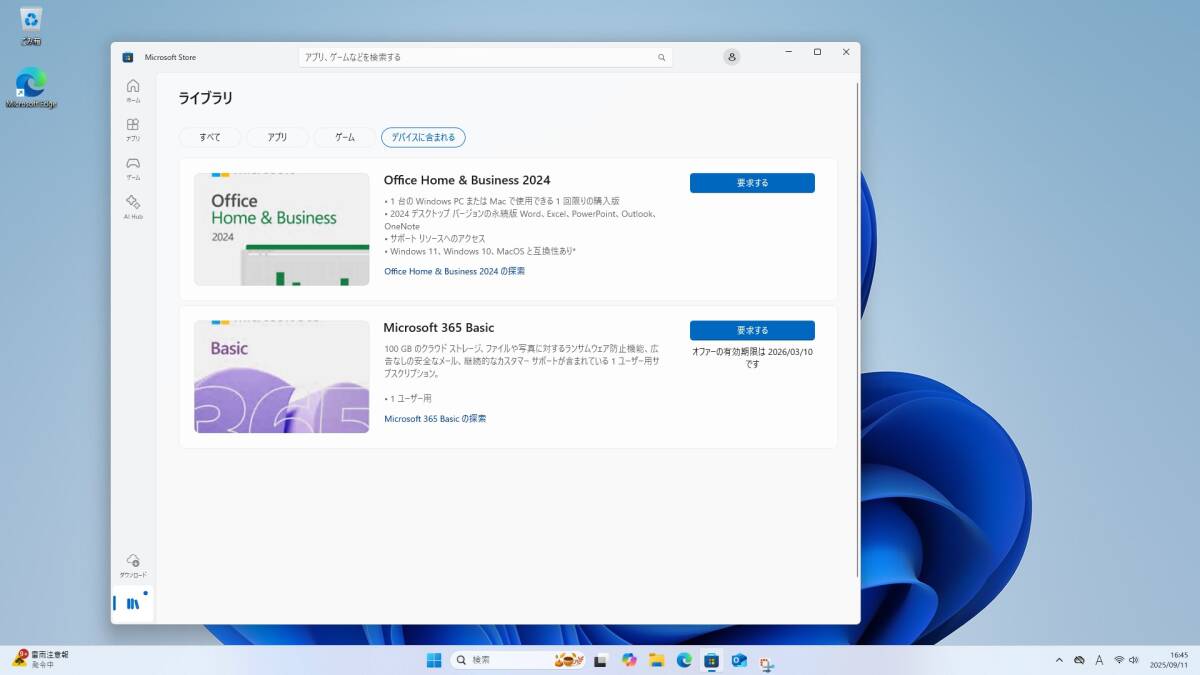The height and width of the screenshot is (675, 1200).
Task: Select the デバイスに含まれる filter tab
Action: pos(423,137)
